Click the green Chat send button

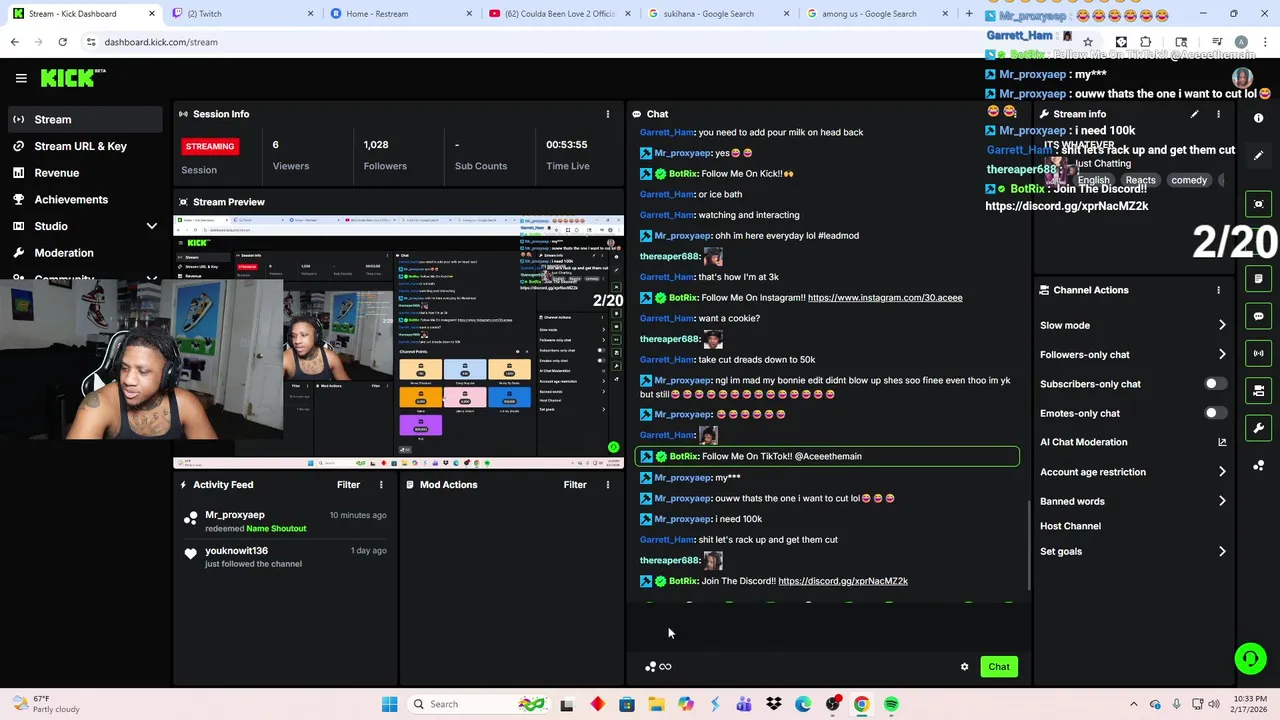tap(999, 667)
